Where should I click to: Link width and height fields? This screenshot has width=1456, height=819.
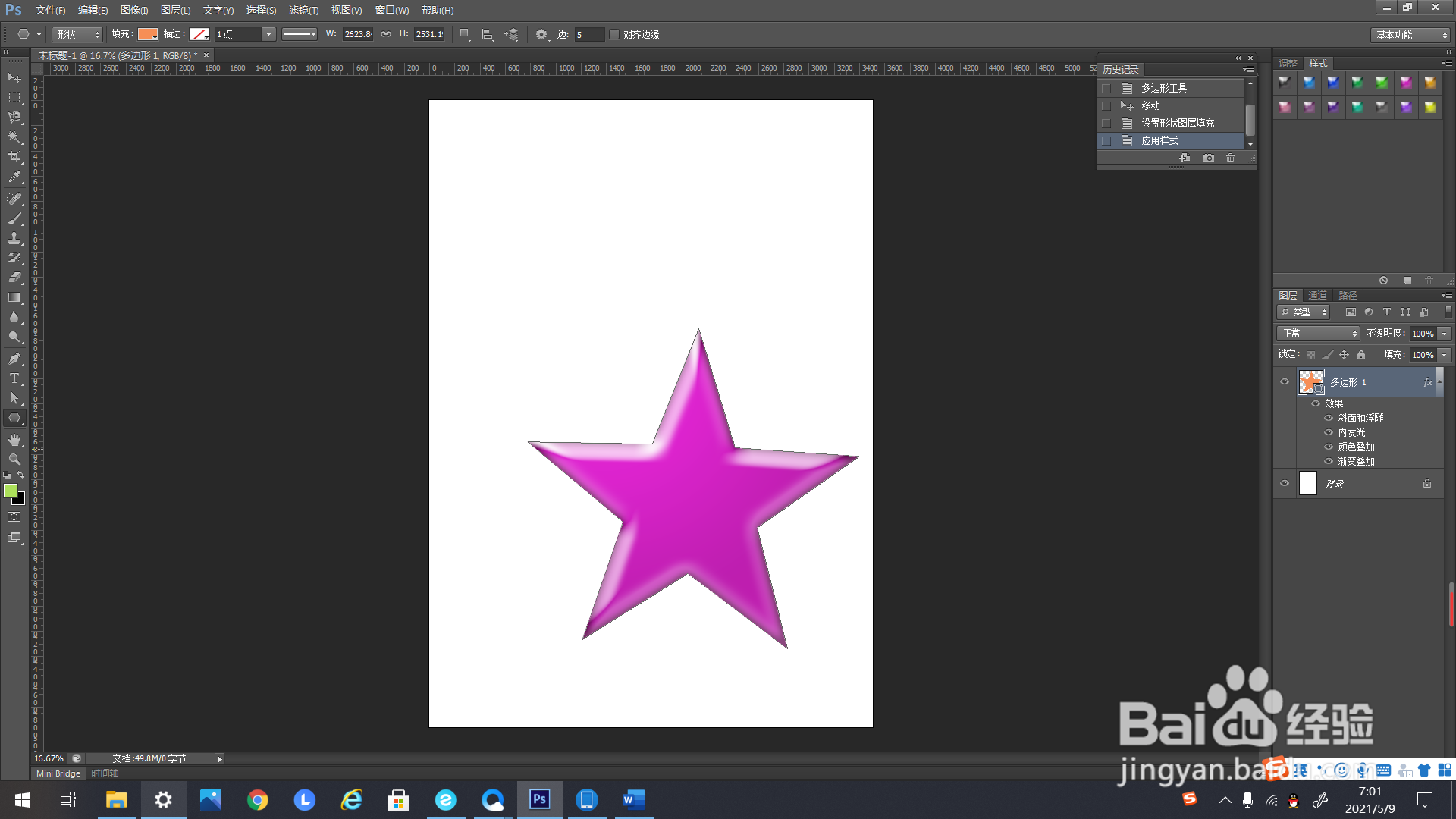(386, 34)
